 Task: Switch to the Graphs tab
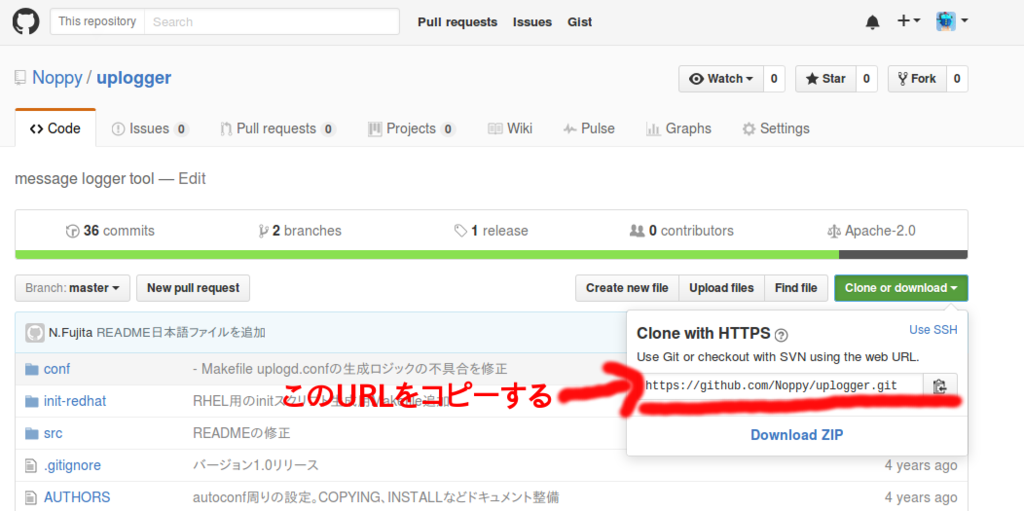[679, 129]
